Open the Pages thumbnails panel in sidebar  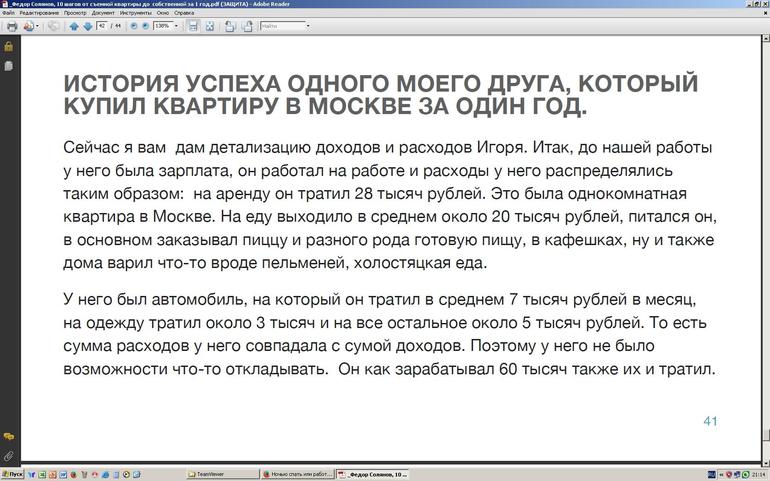coord(8,65)
